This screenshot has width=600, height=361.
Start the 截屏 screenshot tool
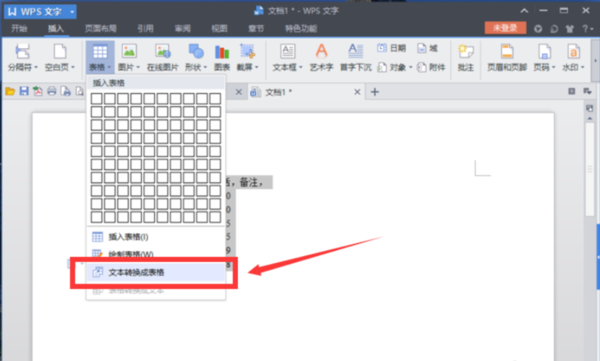[x=248, y=57]
